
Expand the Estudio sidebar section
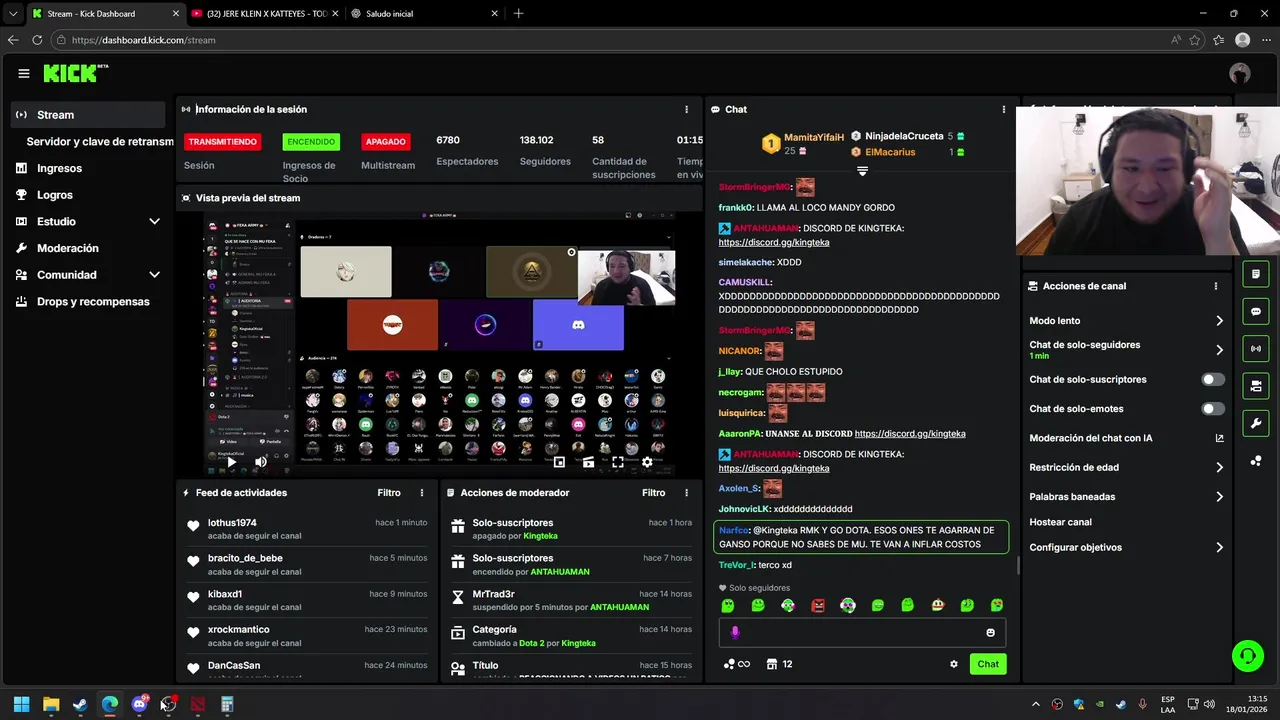click(154, 221)
